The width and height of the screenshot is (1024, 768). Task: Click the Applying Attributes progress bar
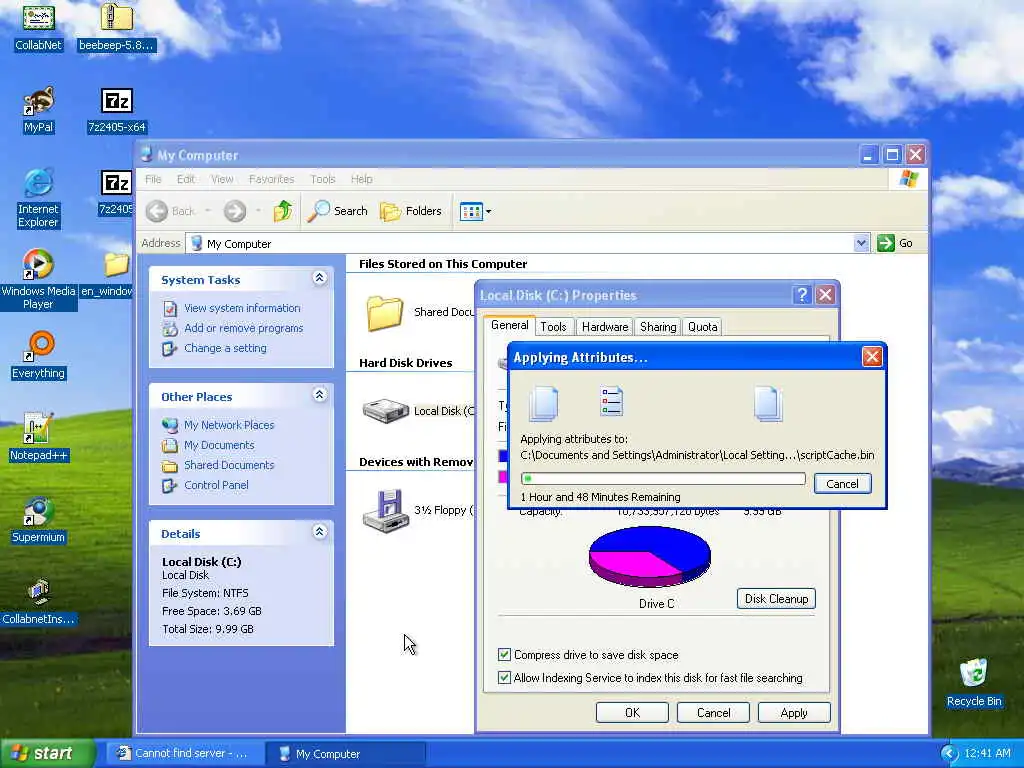click(663, 479)
